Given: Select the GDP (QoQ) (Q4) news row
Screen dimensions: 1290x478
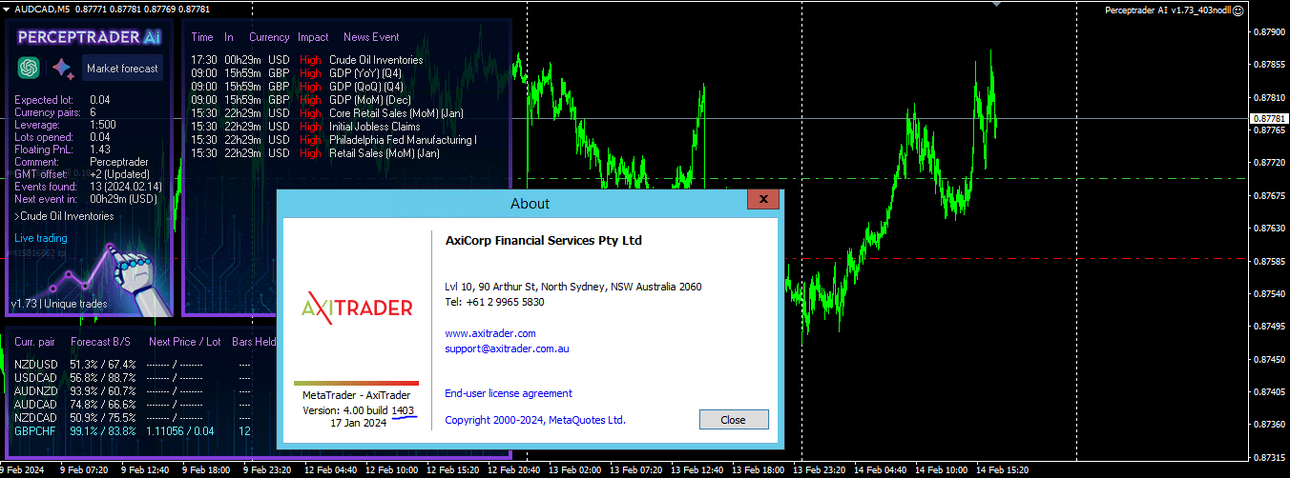Looking at the screenshot, I should pyautogui.click(x=297, y=86).
